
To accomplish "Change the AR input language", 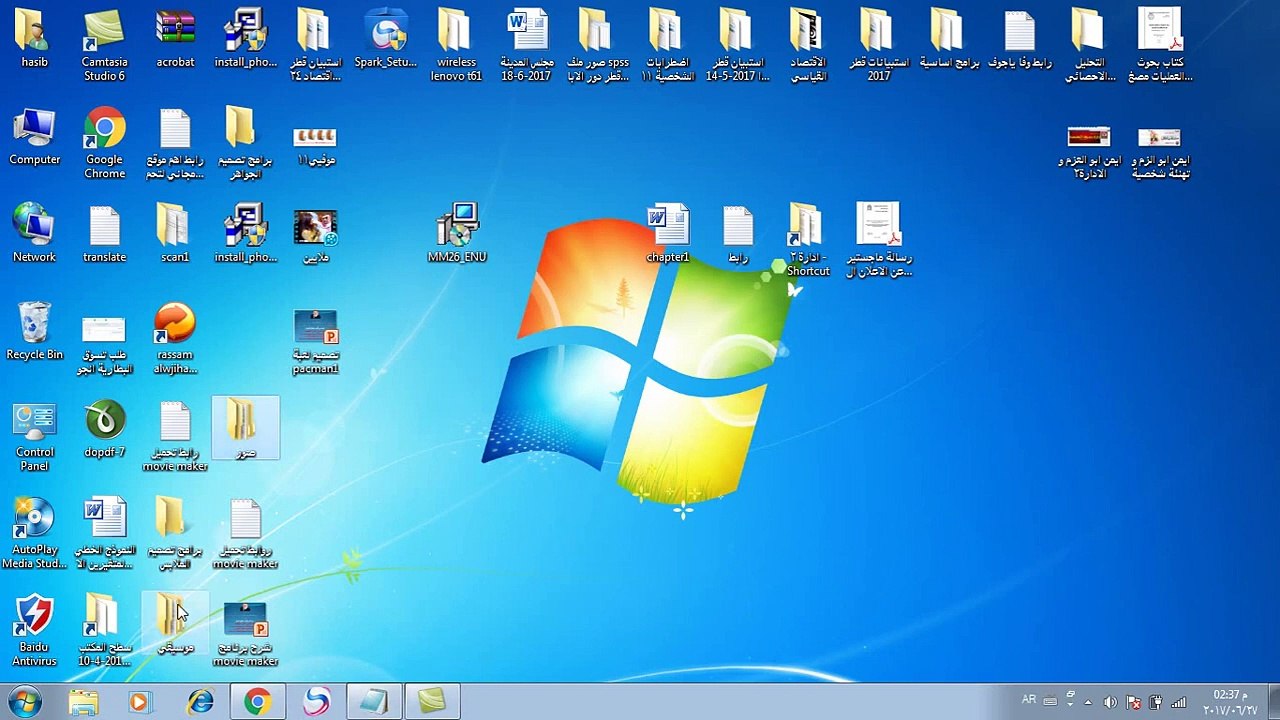I will 1029,700.
